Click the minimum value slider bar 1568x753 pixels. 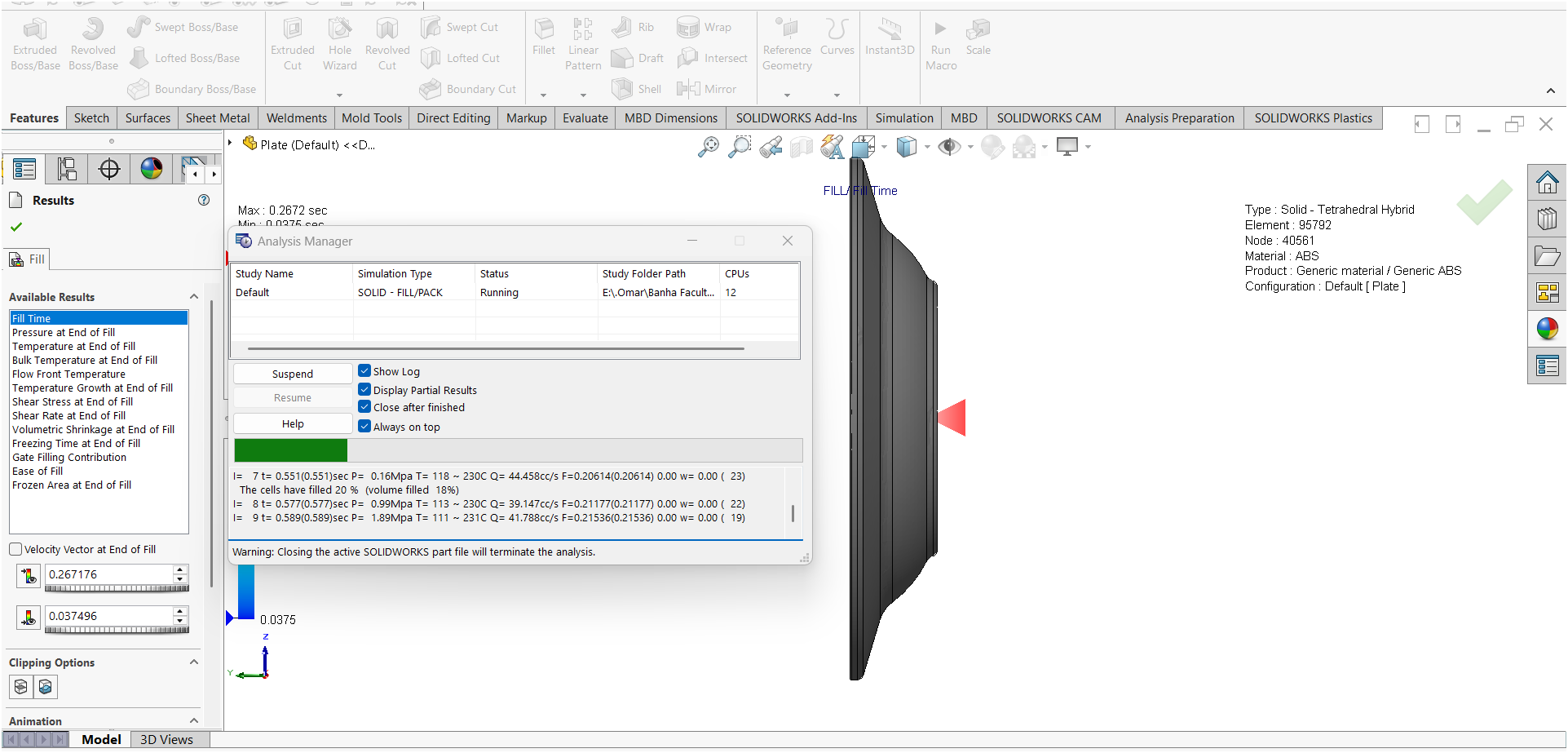117,629
